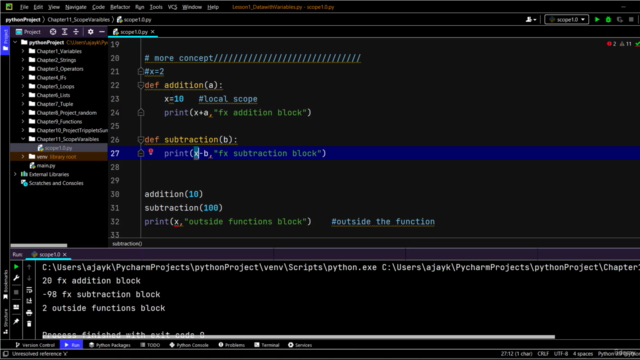The height and width of the screenshot is (360, 640).
Task: Collapse the pythonProject root node
Action: point(16,42)
